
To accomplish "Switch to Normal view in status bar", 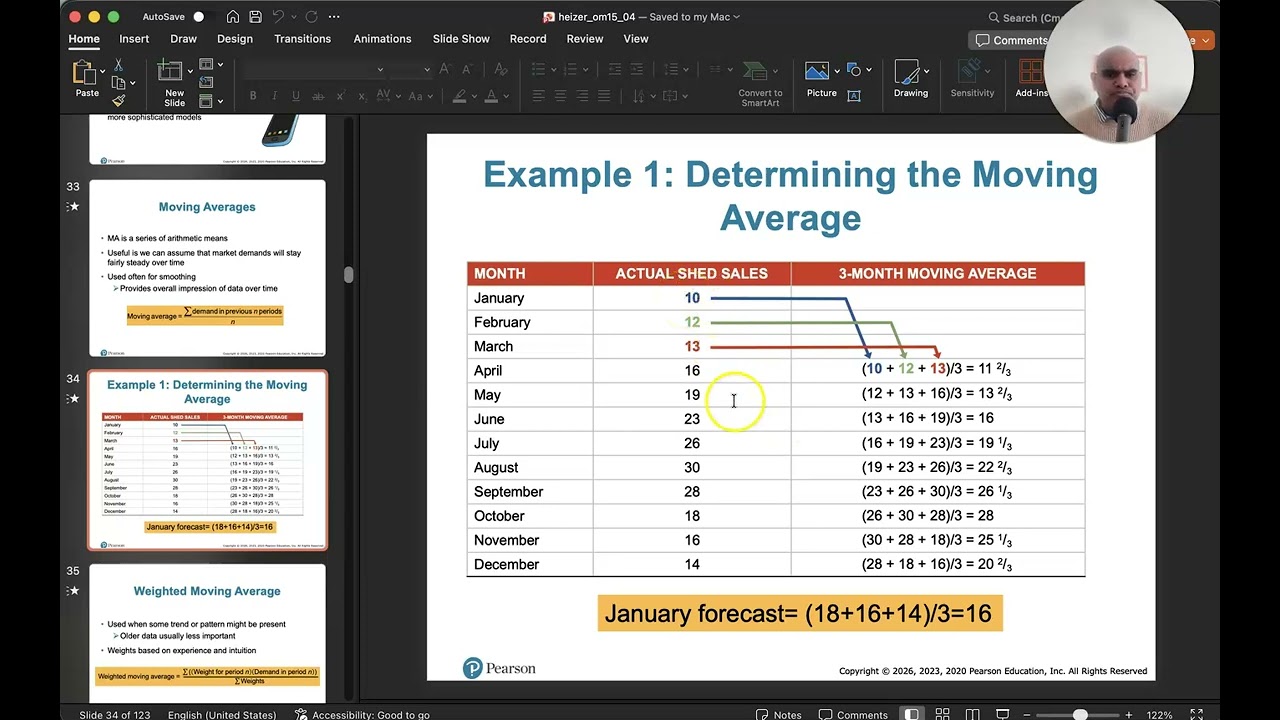I will 912,715.
